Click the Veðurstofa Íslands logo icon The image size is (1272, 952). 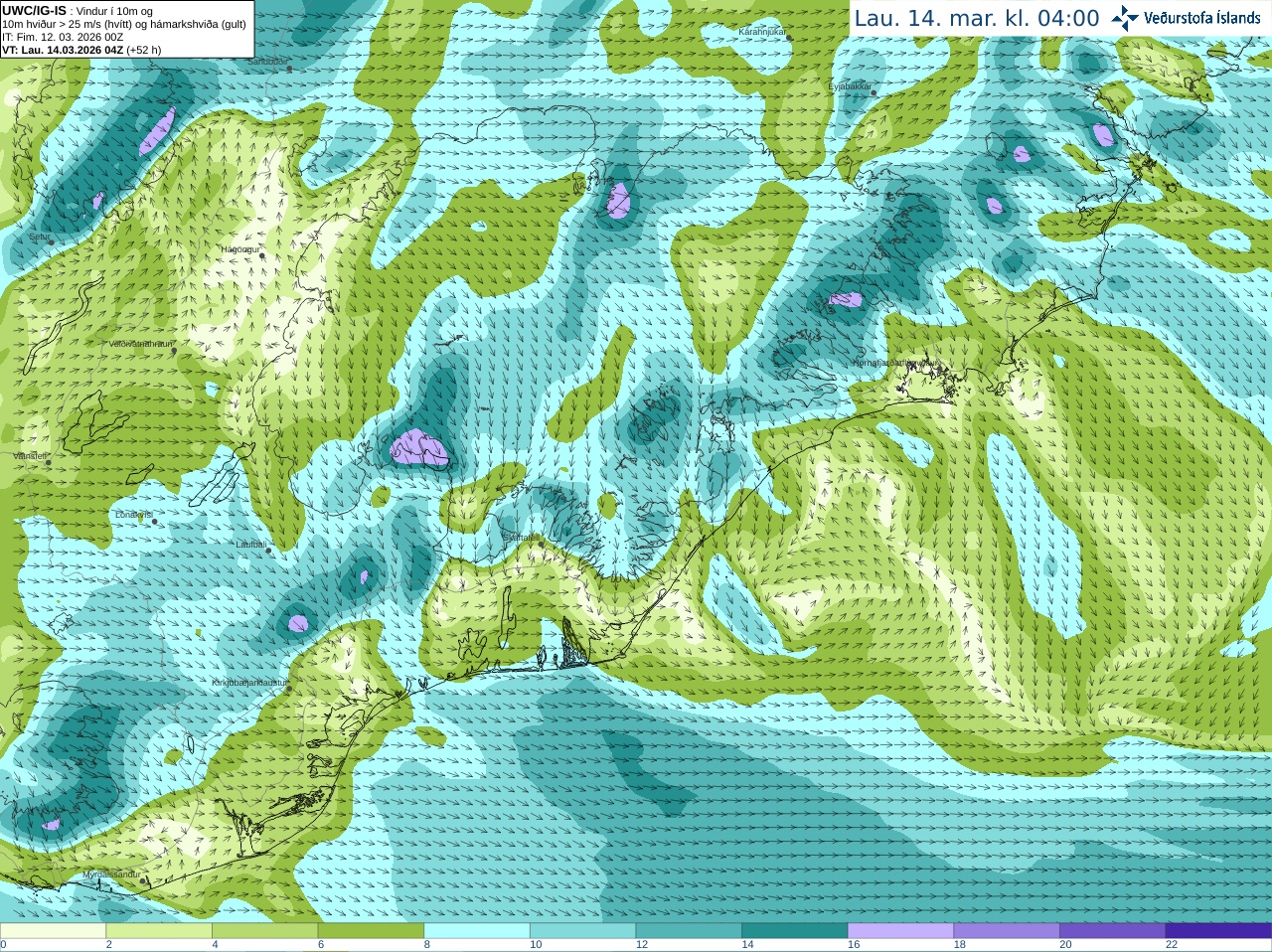(1124, 18)
